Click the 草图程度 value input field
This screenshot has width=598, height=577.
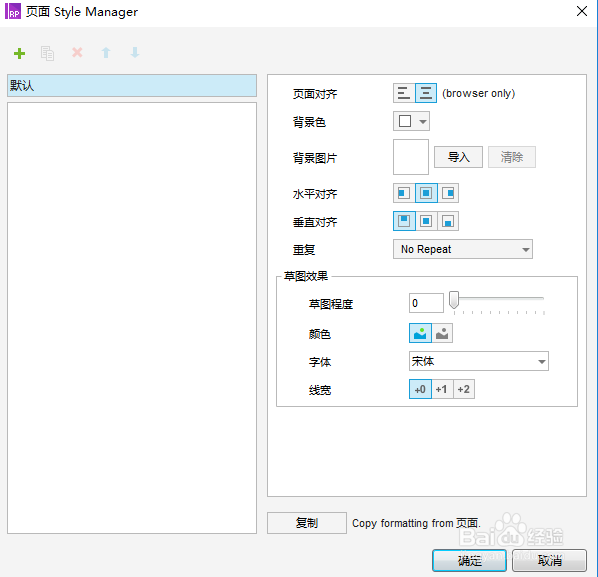[x=426, y=303]
